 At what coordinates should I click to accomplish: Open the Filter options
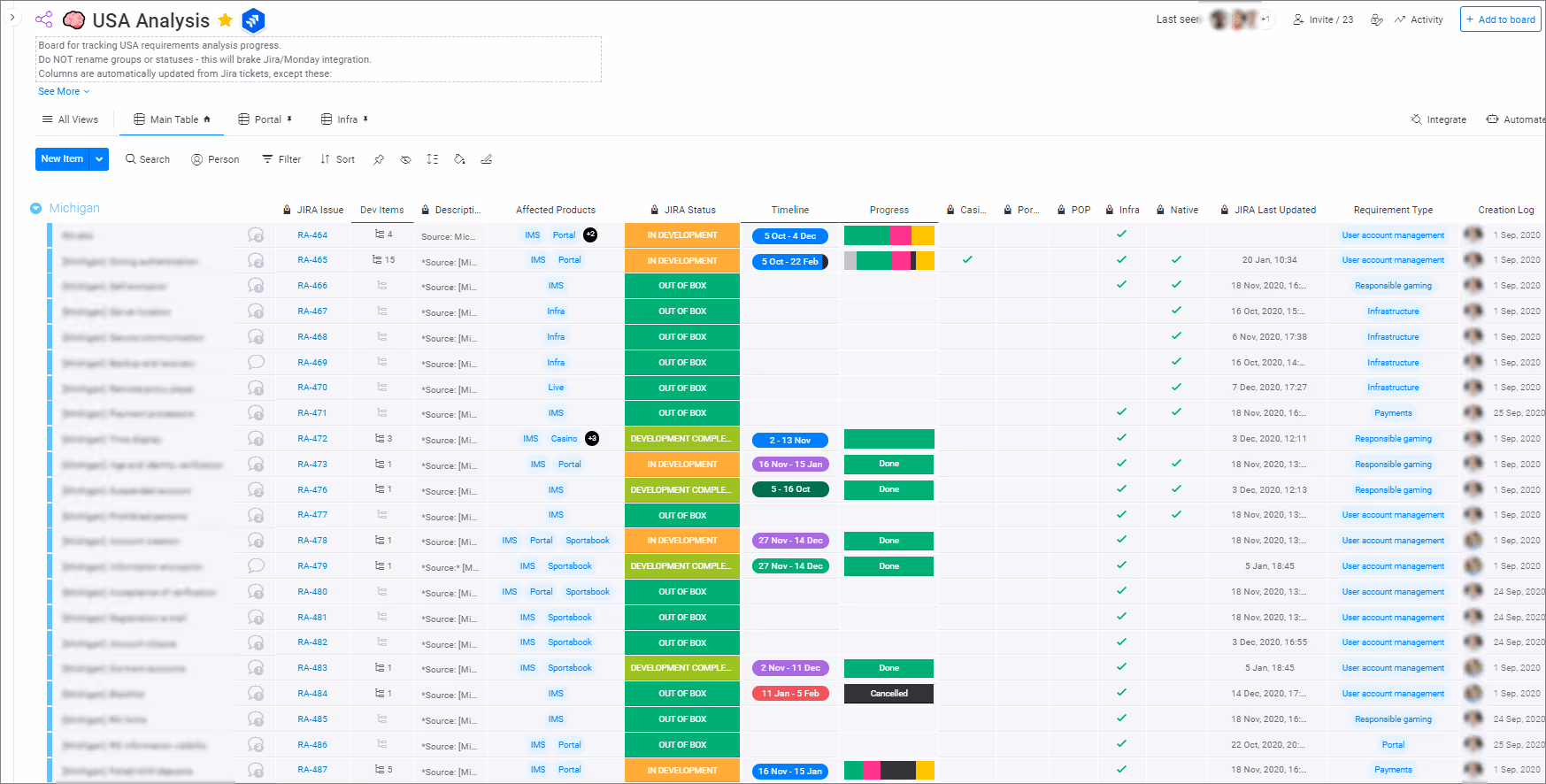tap(281, 159)
